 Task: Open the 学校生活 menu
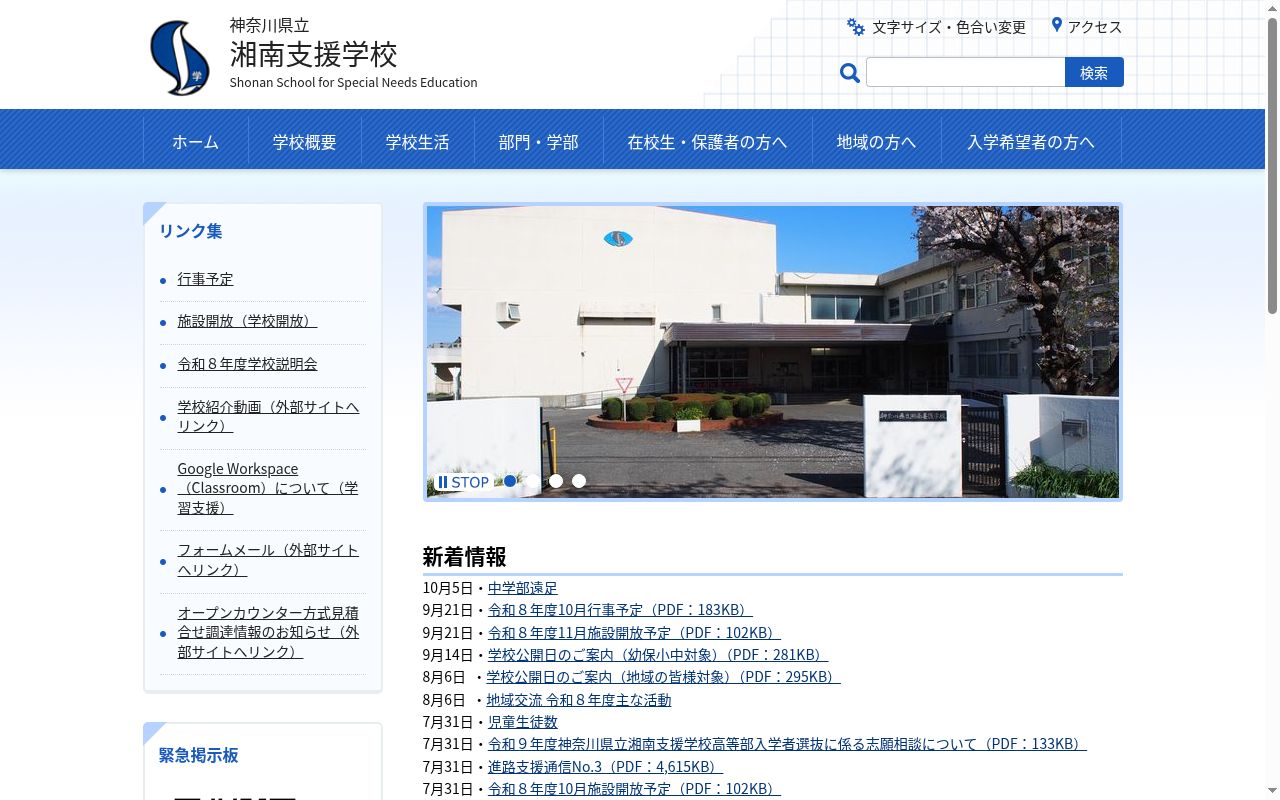tap(418, 142)
